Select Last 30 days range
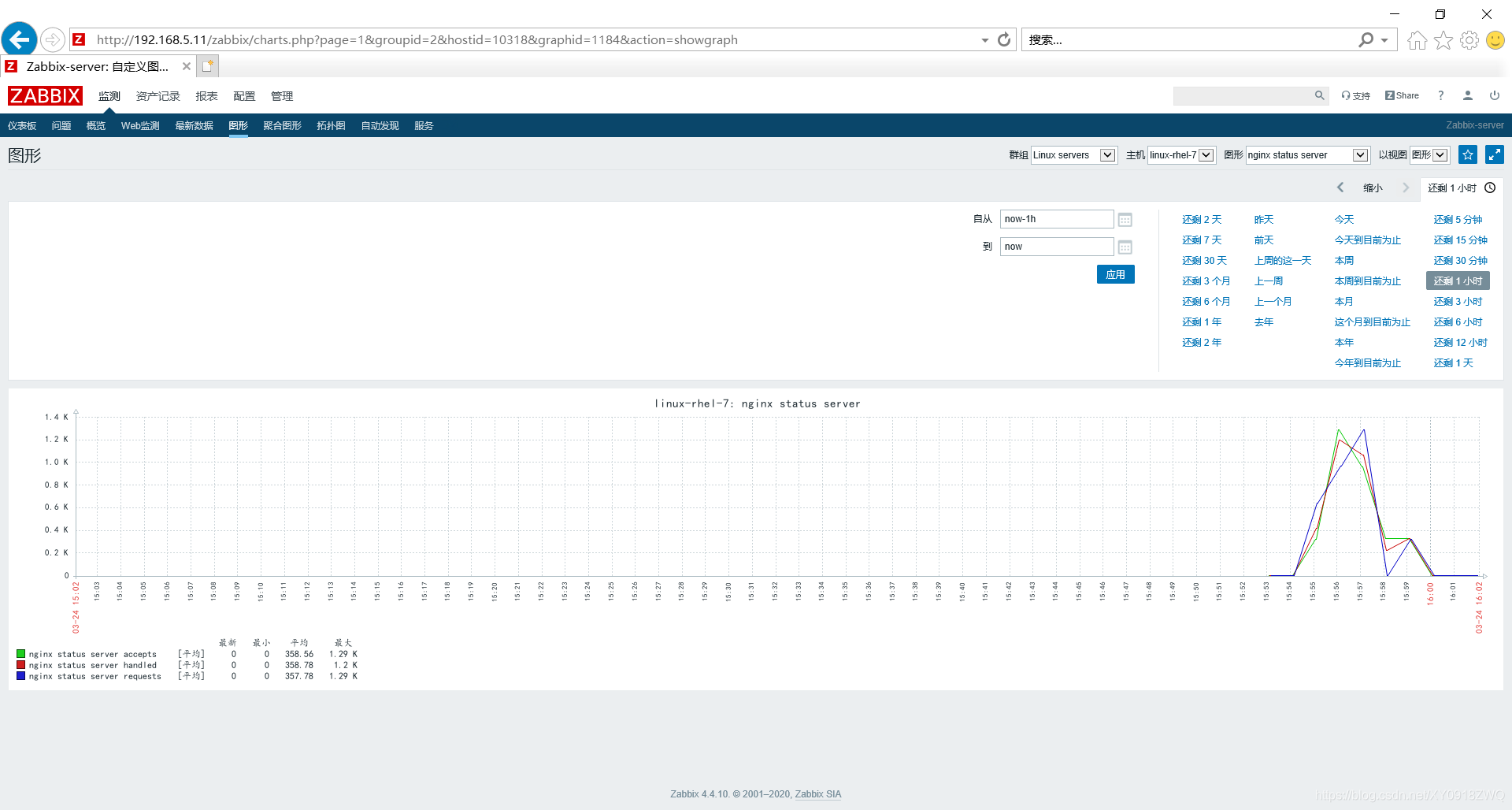1512x810 pixels. pyautogui.click(x=1204, y=261)
